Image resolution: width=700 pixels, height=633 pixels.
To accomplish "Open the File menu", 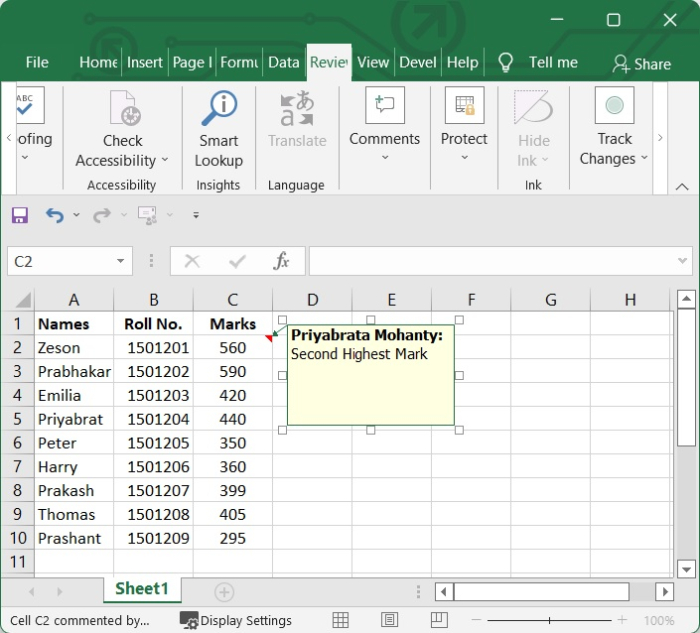I will 37,62.
